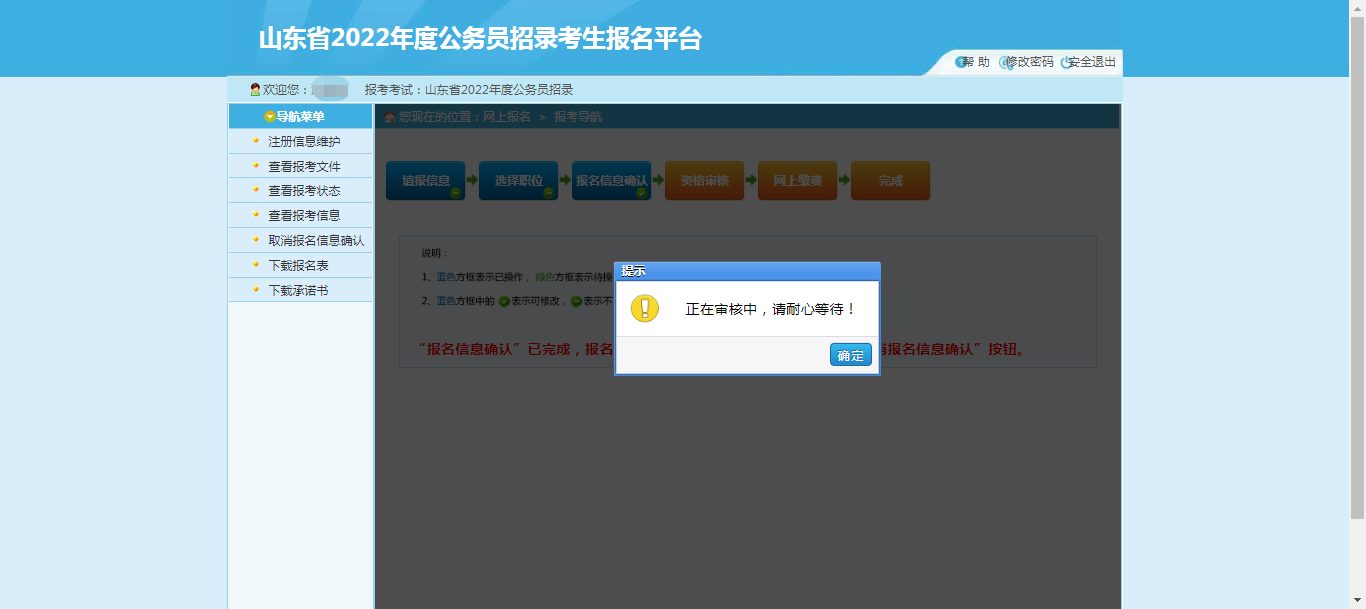Click the minus badge on the 填报信息 step
1366x609 pixels.
pyautogui.click(x=456, y=191)
